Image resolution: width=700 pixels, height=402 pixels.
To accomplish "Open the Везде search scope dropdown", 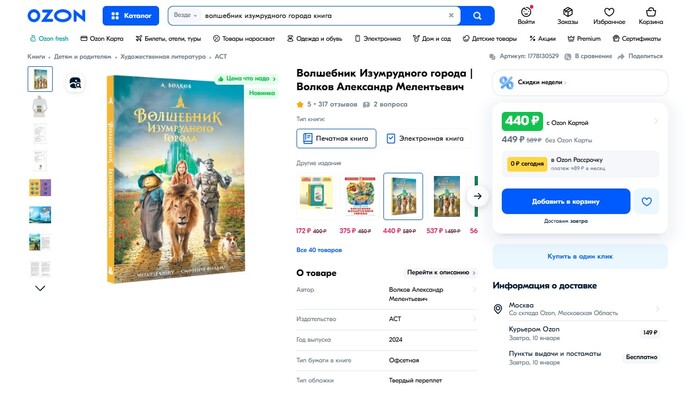I will point(184,16).
